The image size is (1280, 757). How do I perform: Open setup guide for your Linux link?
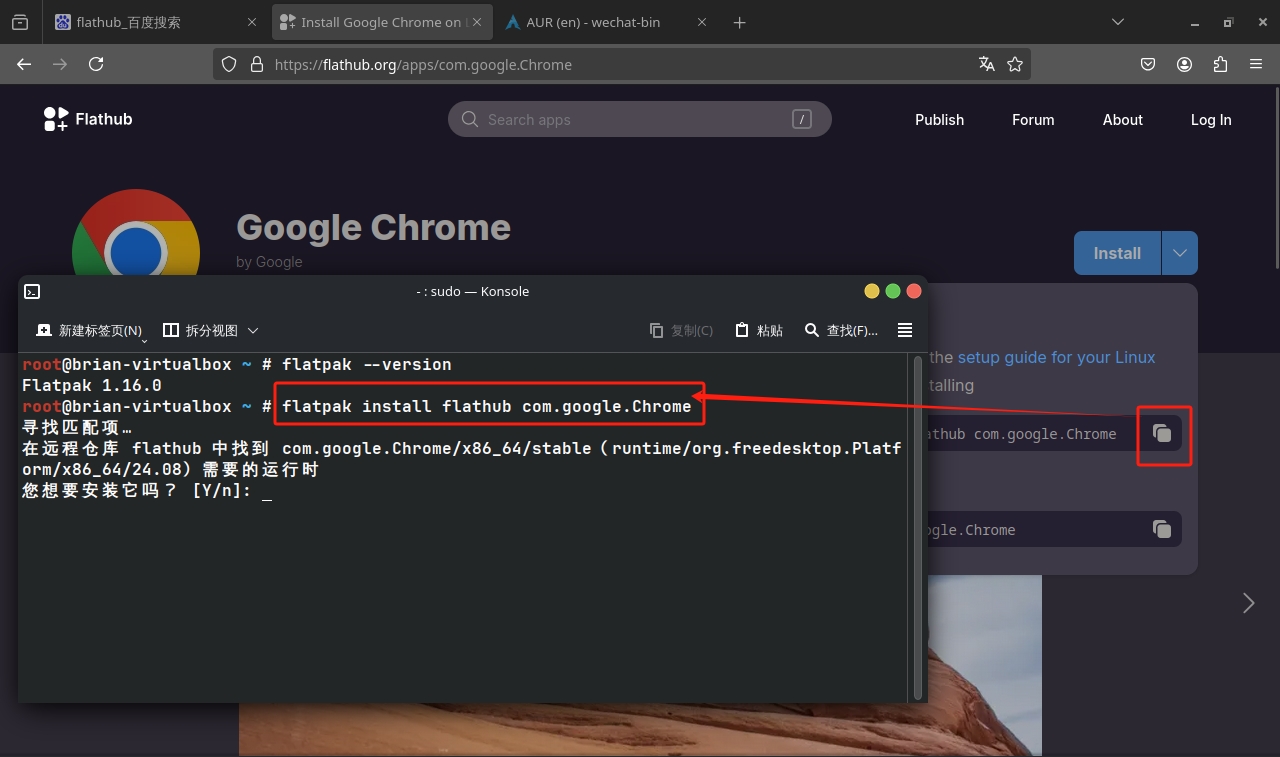click(x=1056, y=357)
